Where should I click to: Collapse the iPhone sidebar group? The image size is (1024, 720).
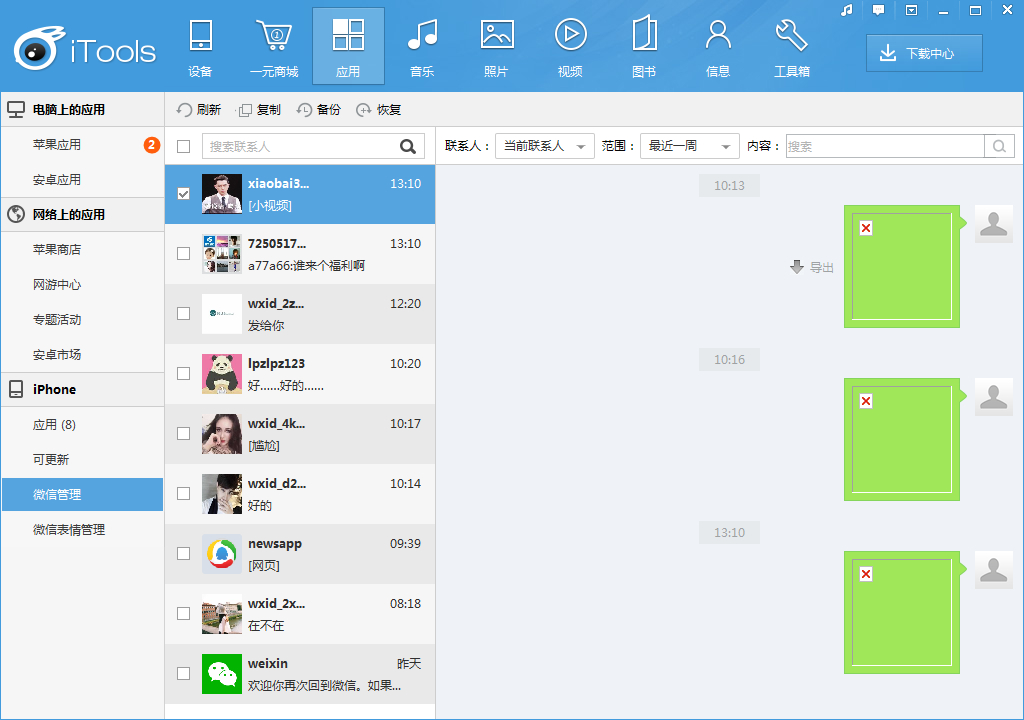click(82, 389)
